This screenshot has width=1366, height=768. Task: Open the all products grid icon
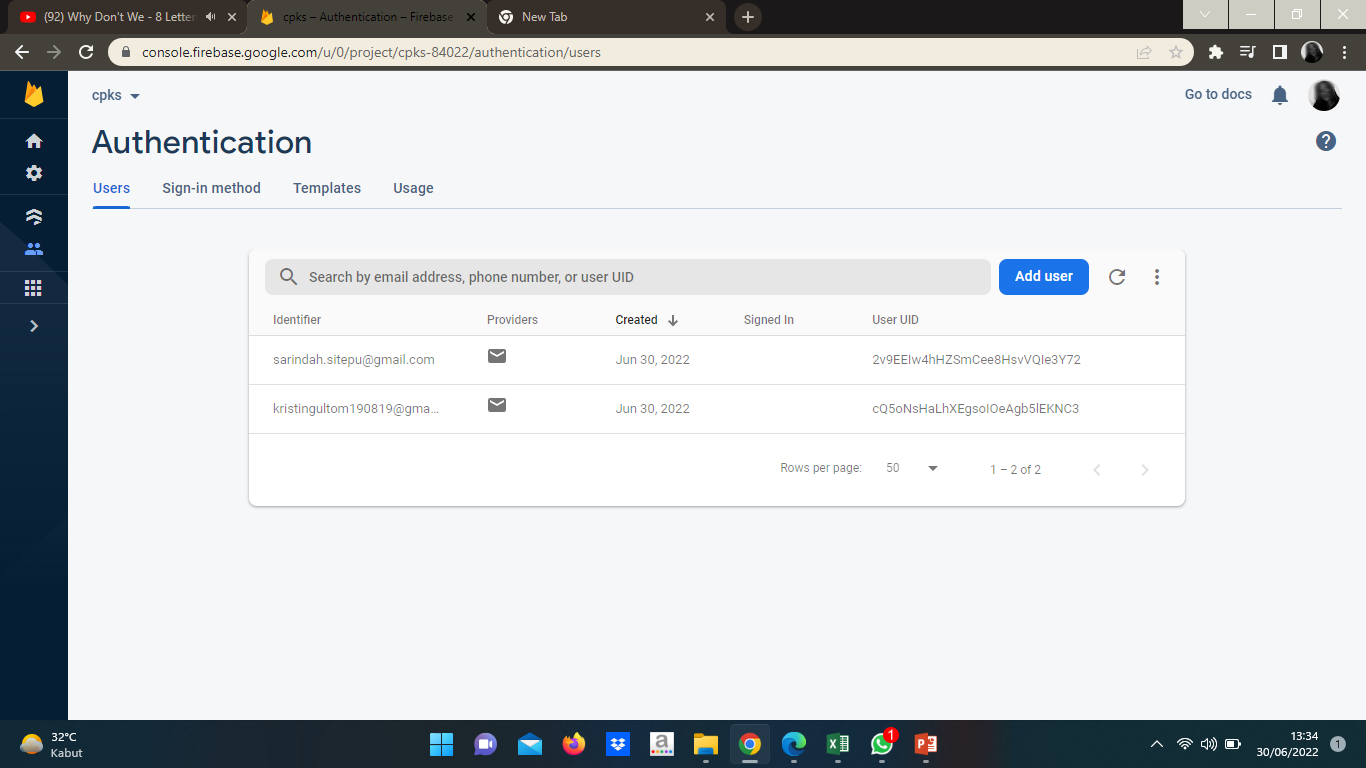tap(34, 288)
